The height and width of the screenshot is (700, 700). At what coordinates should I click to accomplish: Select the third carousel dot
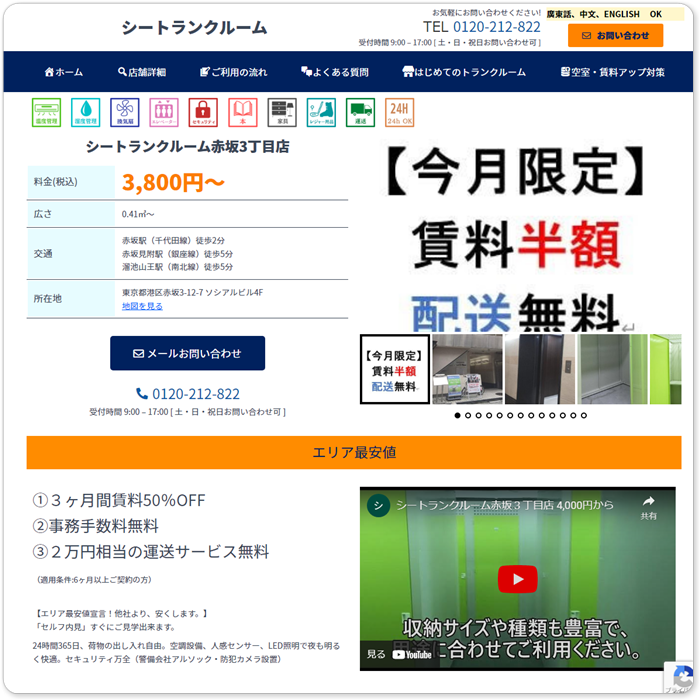478,416
